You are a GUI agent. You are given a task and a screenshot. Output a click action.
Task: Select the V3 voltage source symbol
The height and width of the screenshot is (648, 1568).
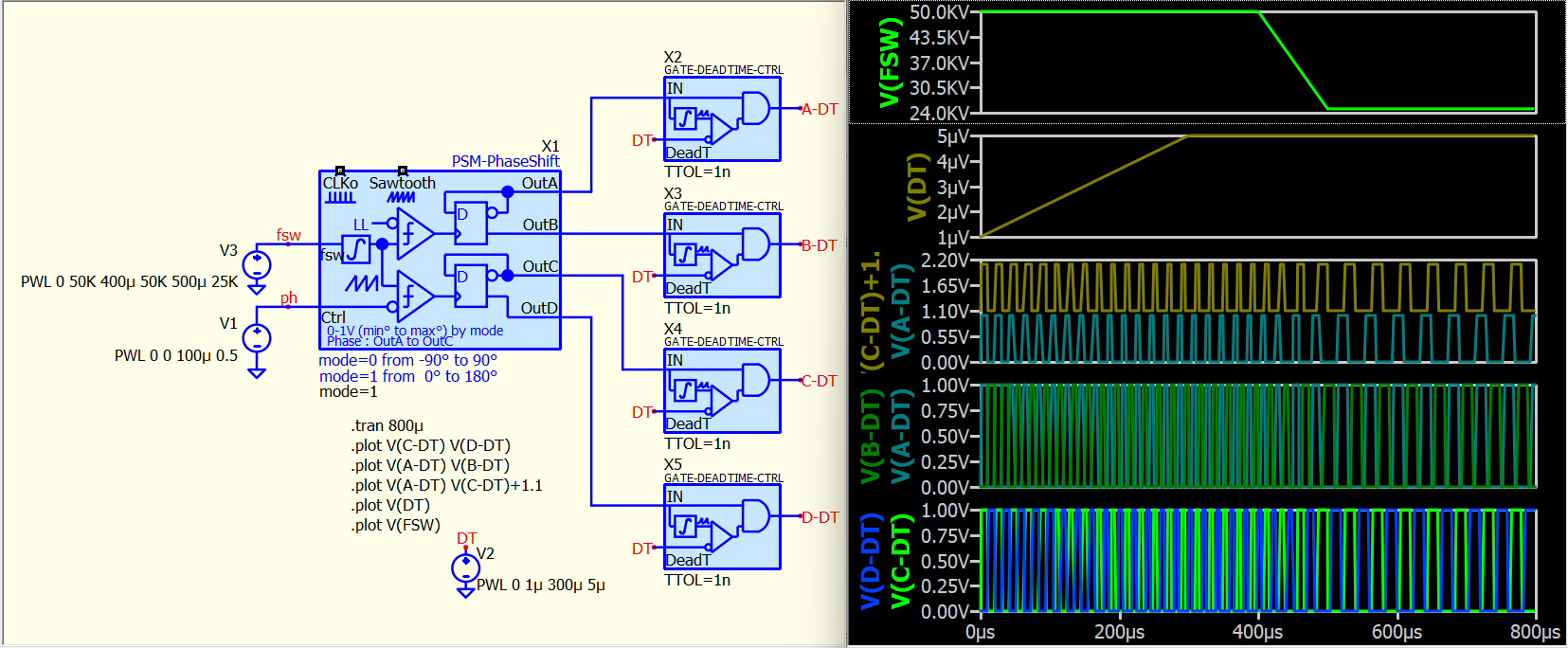pyautogui.click(x=257, y=265)
